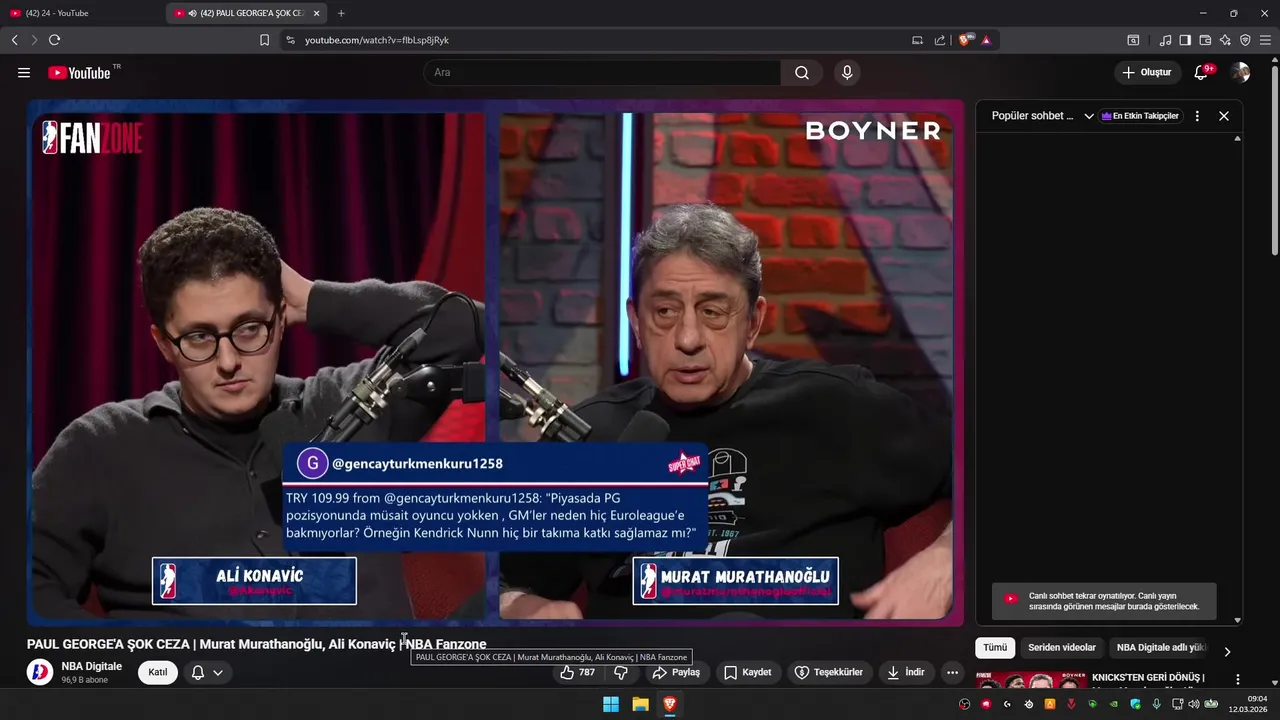Click the address bar URL
This screenshot has height=720, width=1280.
[377, 40]
